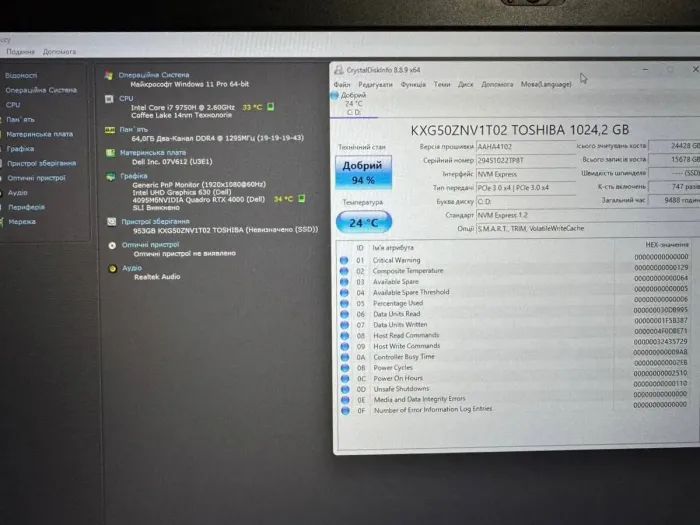Open the Файл menu in CrystalDiskInfo
The height and width of the screenshot is (525, 700).
(x=342, y=85)
